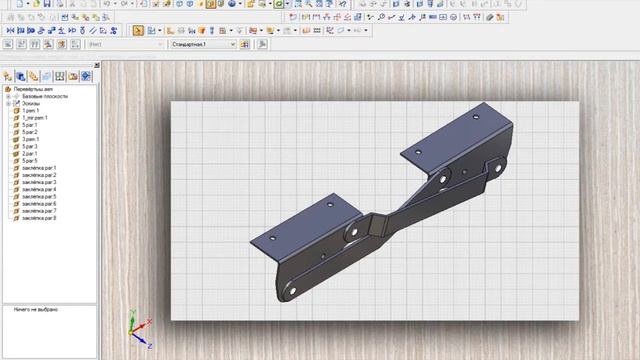Open the dropdown arrow next to New

[28, 4]
